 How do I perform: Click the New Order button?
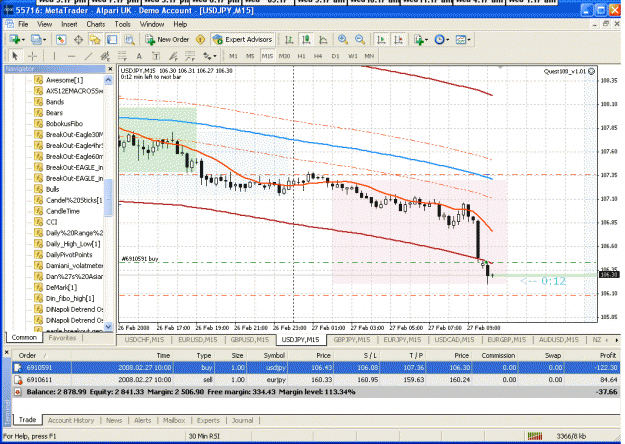tap(167, 39)
